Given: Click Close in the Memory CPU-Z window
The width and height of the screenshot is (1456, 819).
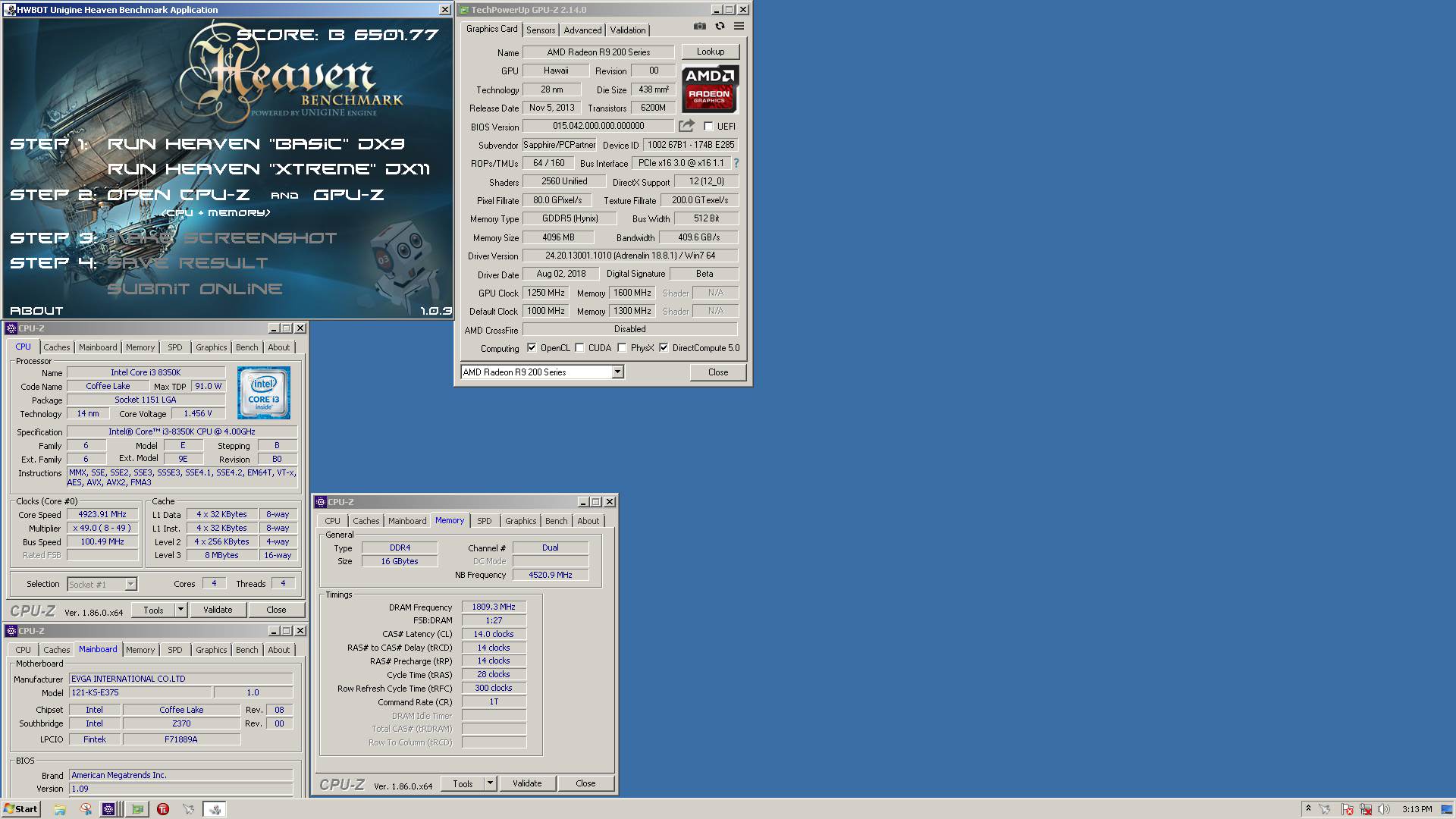Looking at the screenshot, I should point(585,783).
